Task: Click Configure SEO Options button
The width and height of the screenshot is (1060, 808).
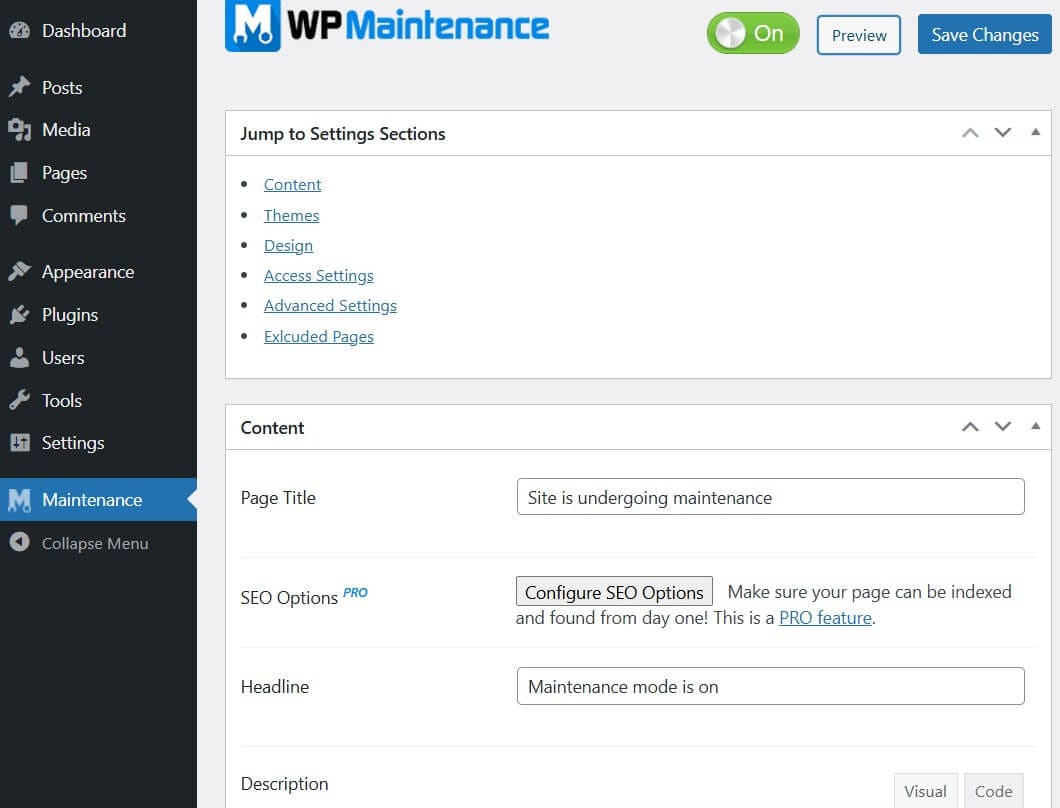Action: tap(614, 592)
